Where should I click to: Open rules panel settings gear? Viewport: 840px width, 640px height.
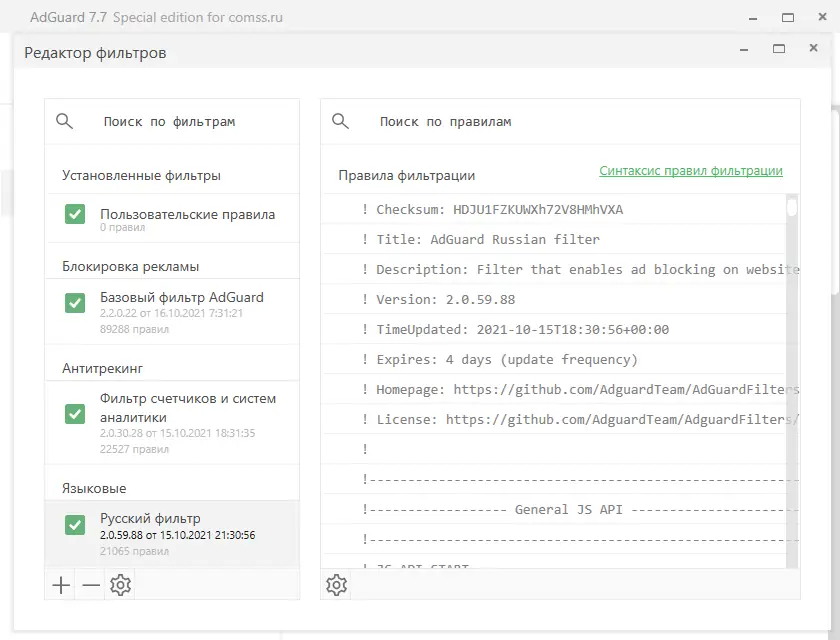pos(337,586)
